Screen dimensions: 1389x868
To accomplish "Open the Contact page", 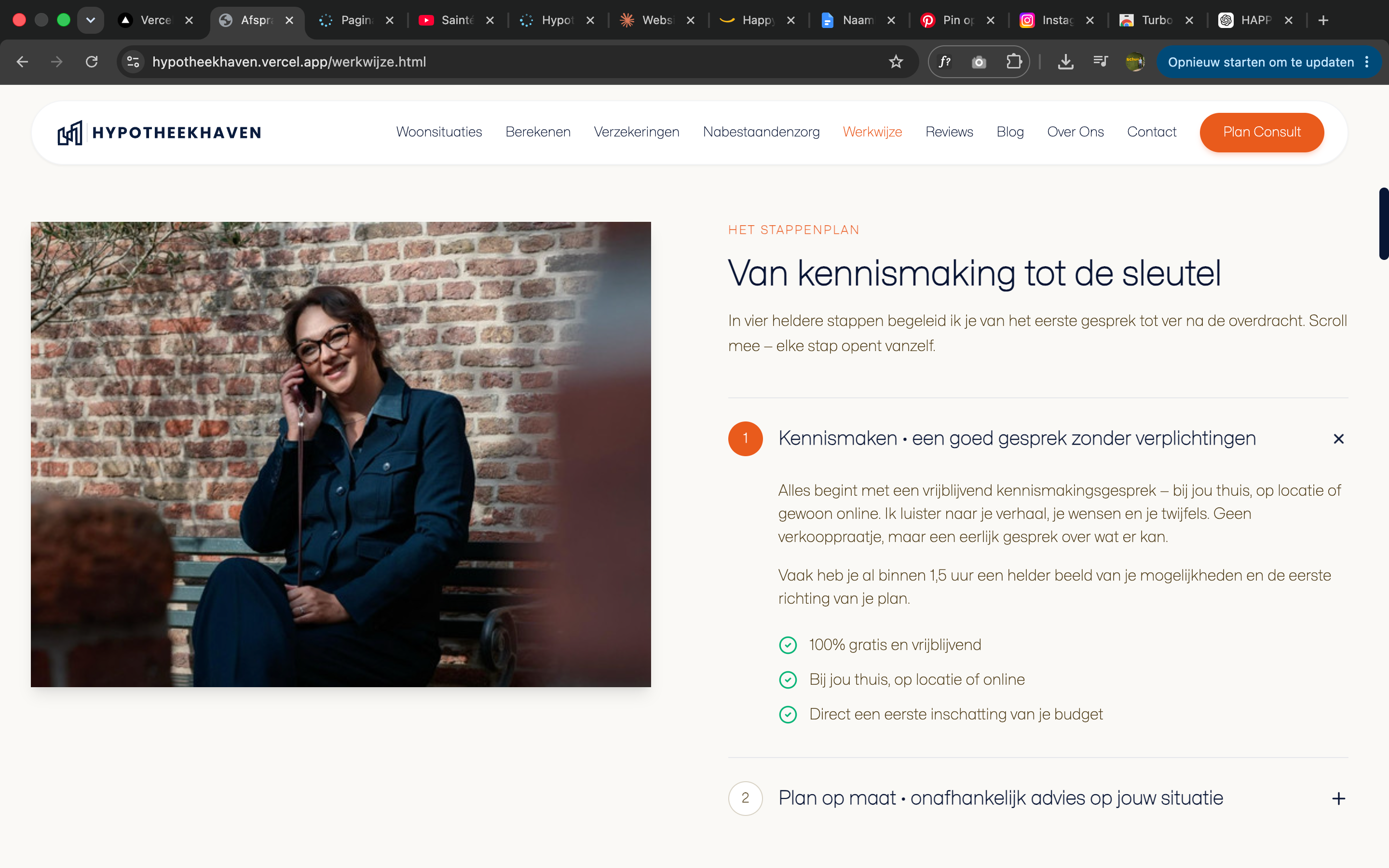I will 1151,132.
